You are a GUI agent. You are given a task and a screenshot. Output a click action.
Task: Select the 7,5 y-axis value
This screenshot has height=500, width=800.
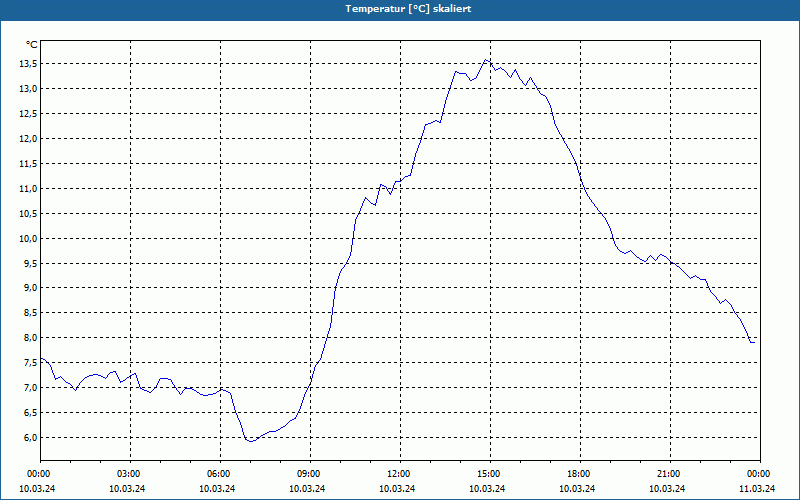point(31,363)
